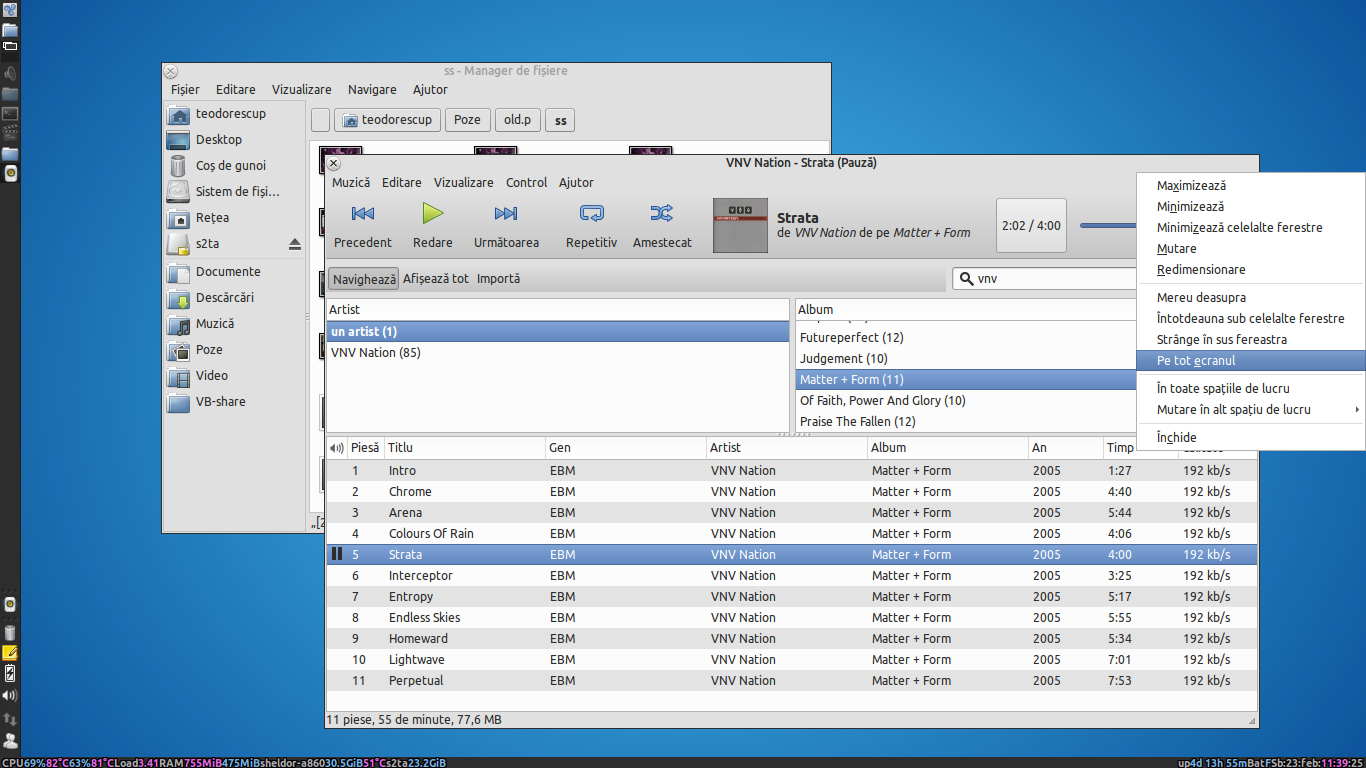The width and height of the screenshot is (1366, 768).
Task: Click Importă button
Action: 498,279
